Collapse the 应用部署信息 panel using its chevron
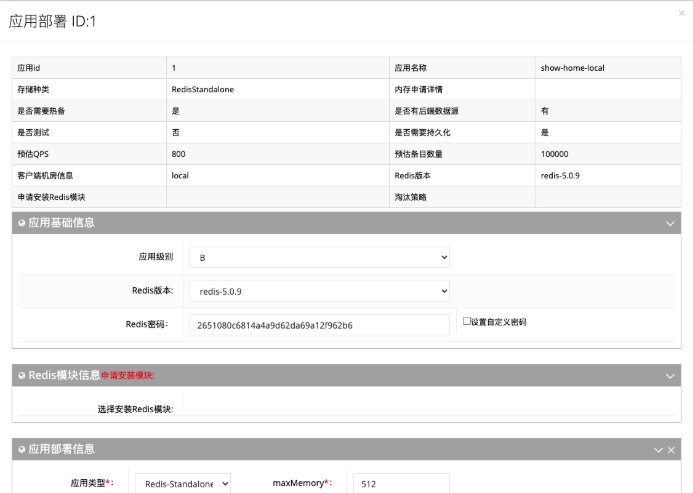The width and height of the screenshot is (693, 493). click(x=659, y=450)
